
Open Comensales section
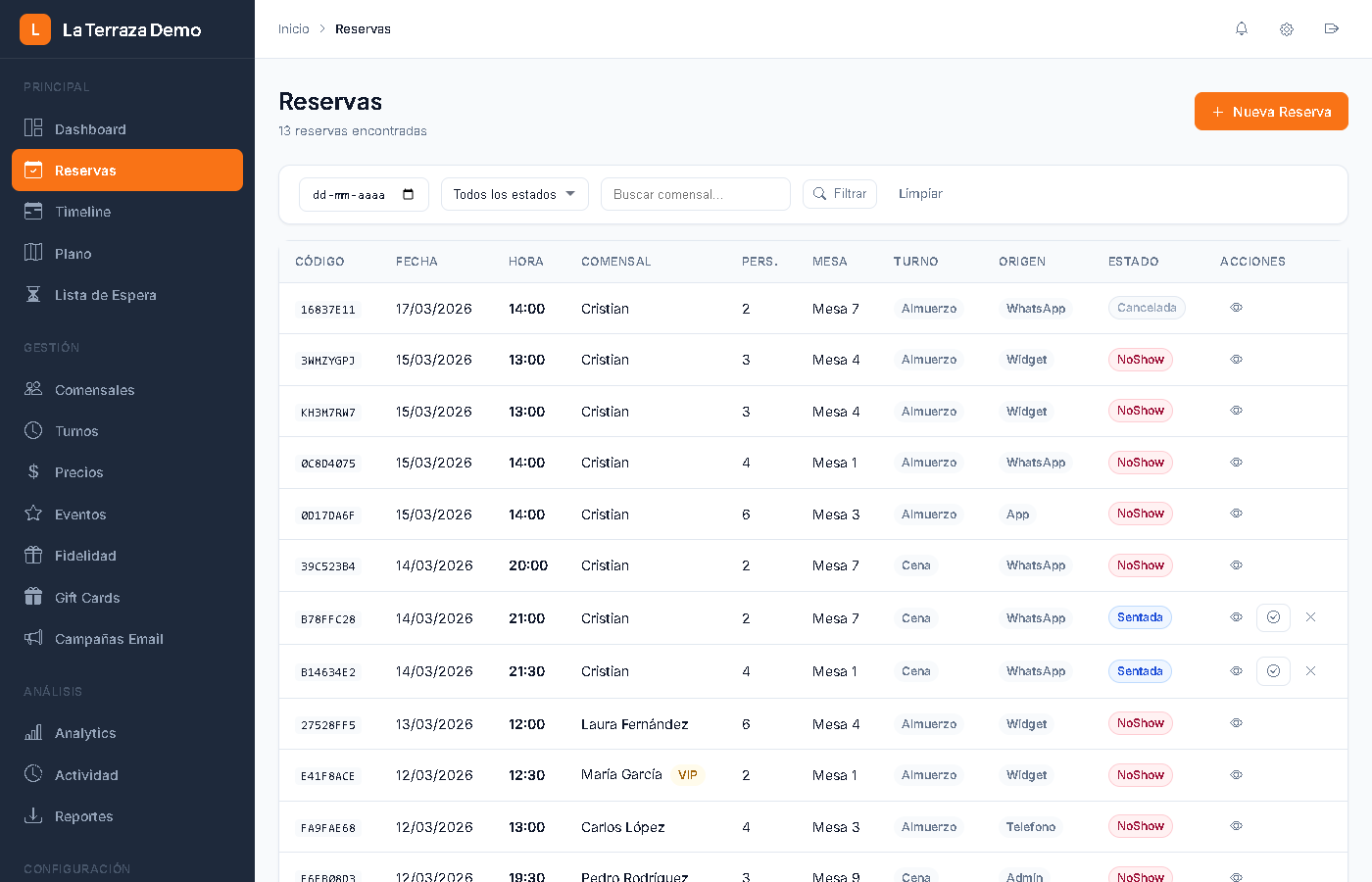(127, 389)
